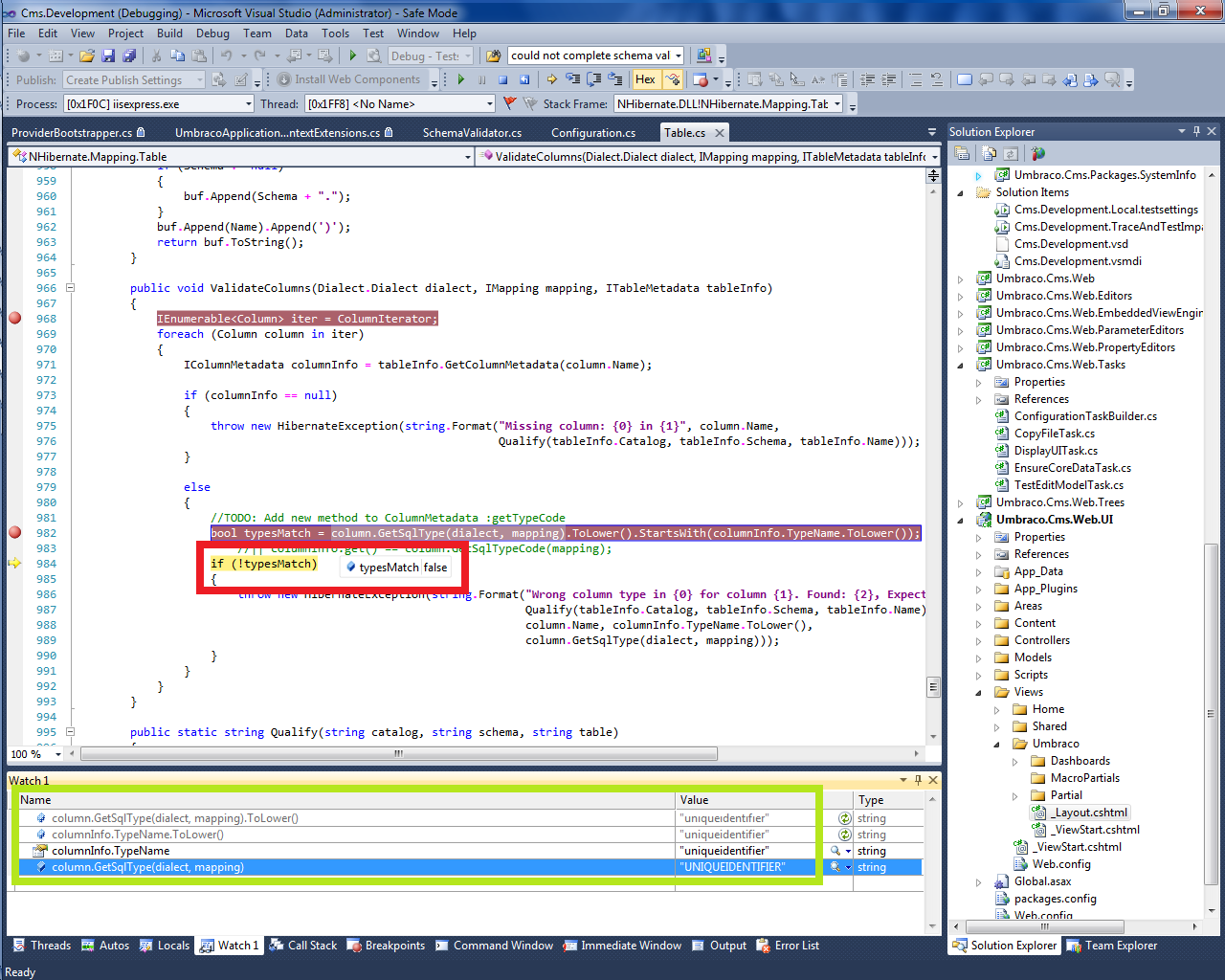Comment out selected lines with the comment icon
Screen dimensions: 1225x980
tap(916, 79)
